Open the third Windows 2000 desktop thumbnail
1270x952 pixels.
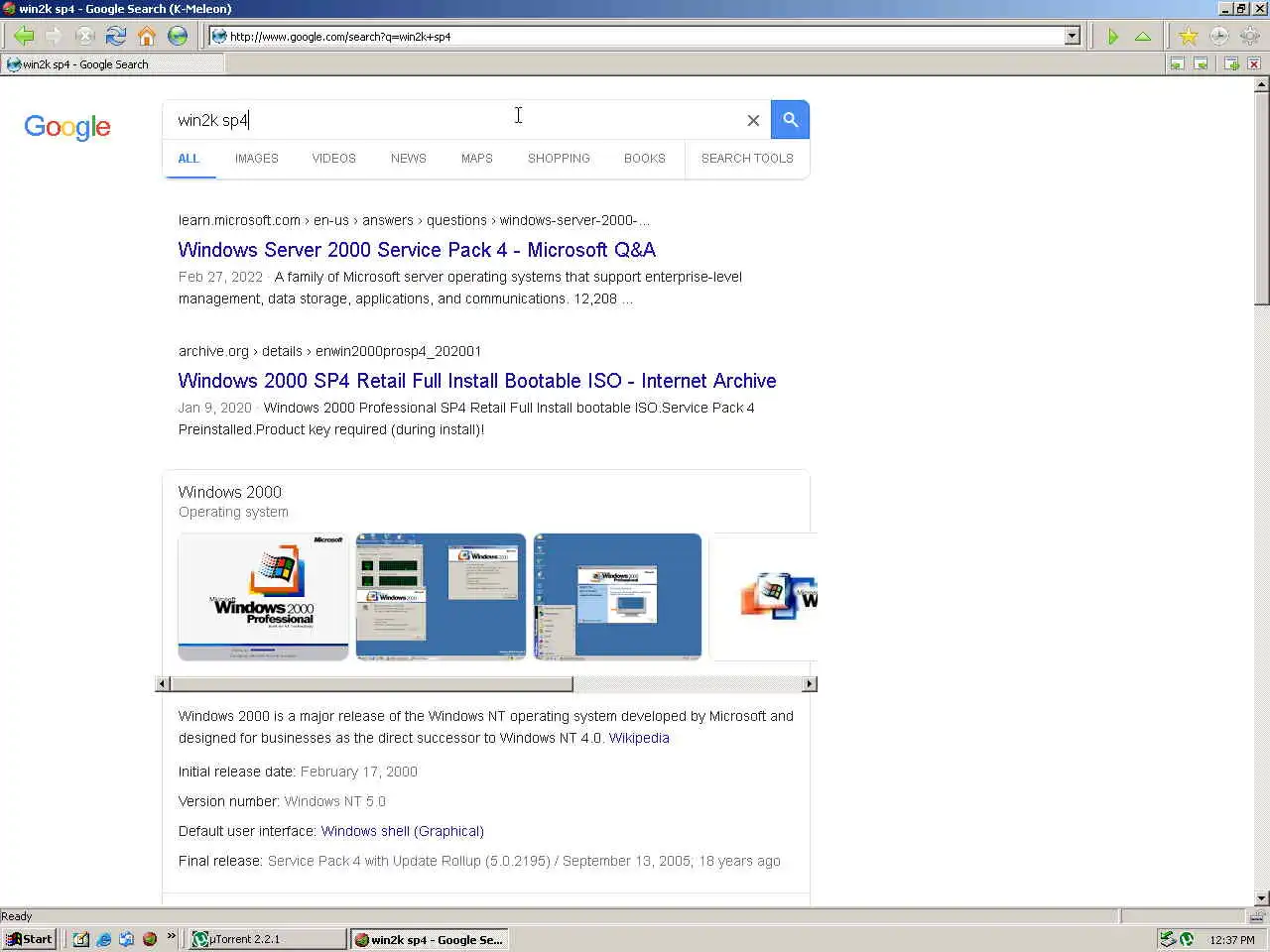tap(617, 597)
